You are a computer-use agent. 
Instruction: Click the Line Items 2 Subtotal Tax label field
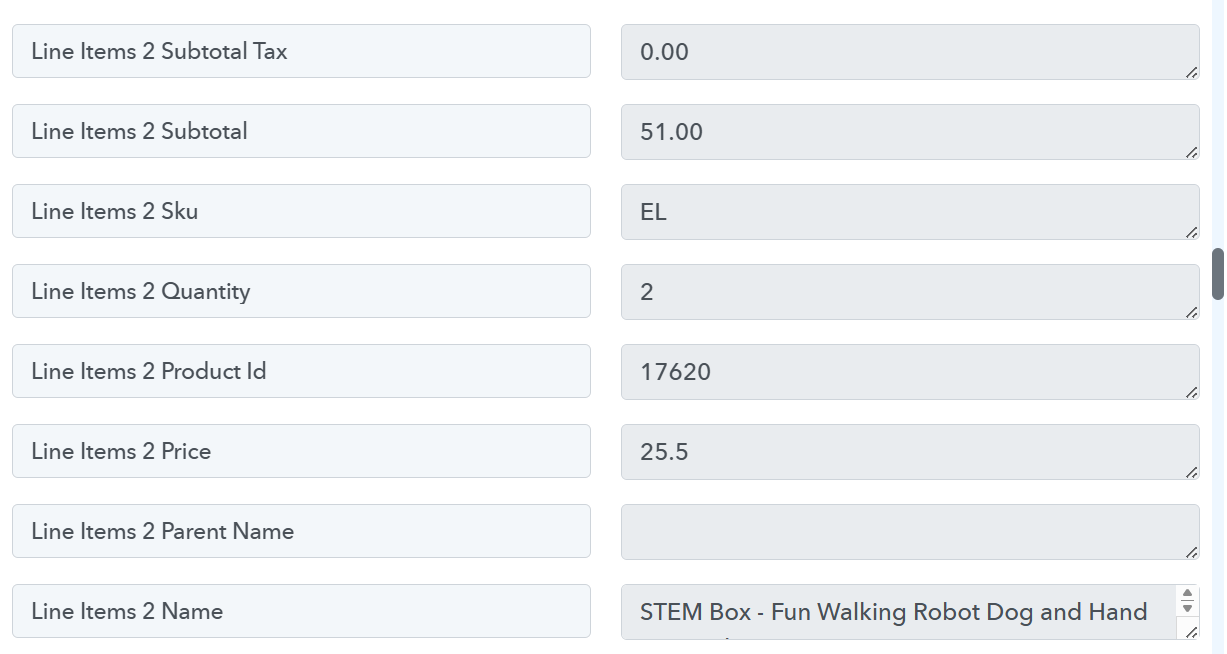[300, 51]
